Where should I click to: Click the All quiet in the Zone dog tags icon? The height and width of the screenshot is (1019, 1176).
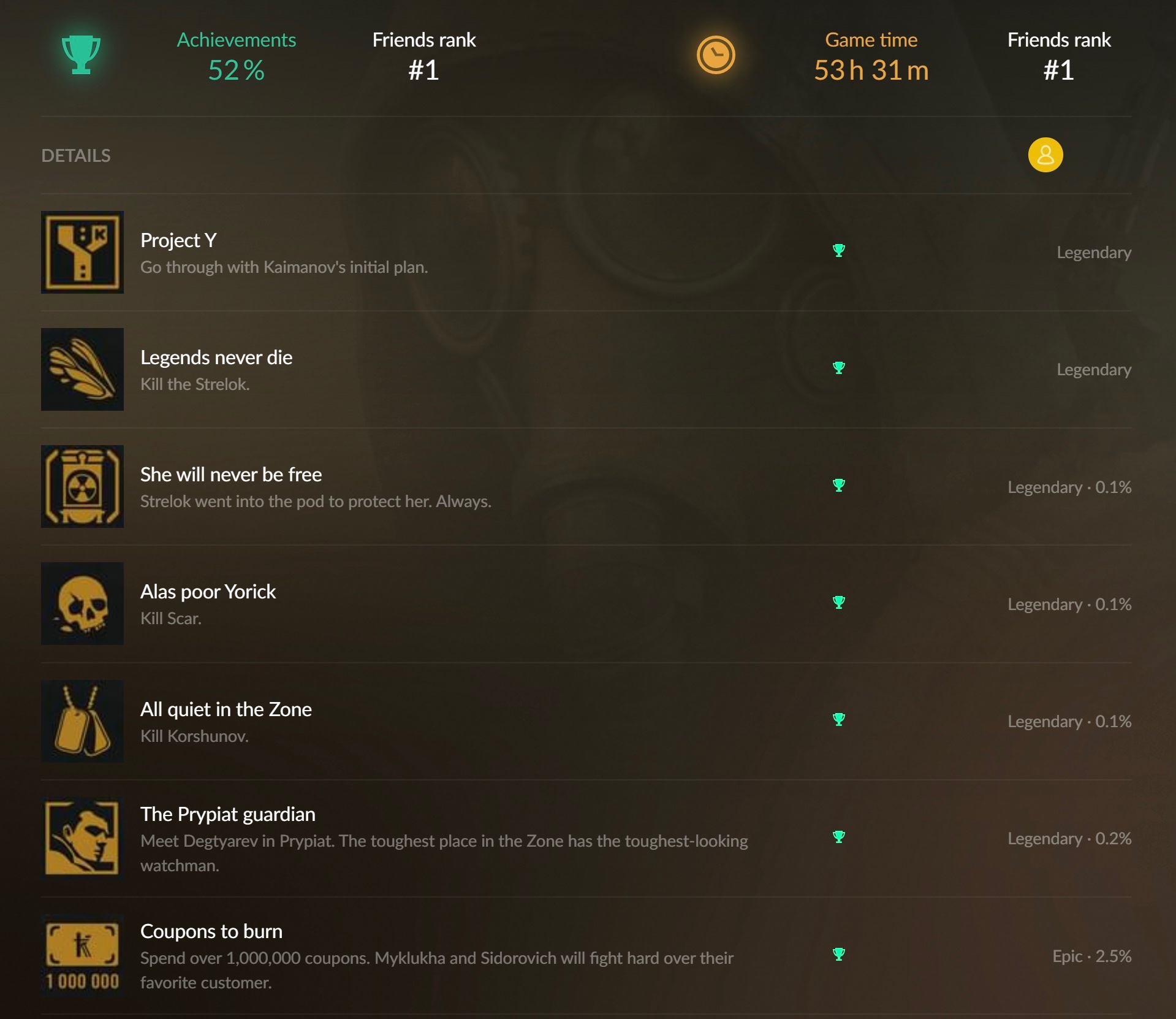(x=82, y=721)
